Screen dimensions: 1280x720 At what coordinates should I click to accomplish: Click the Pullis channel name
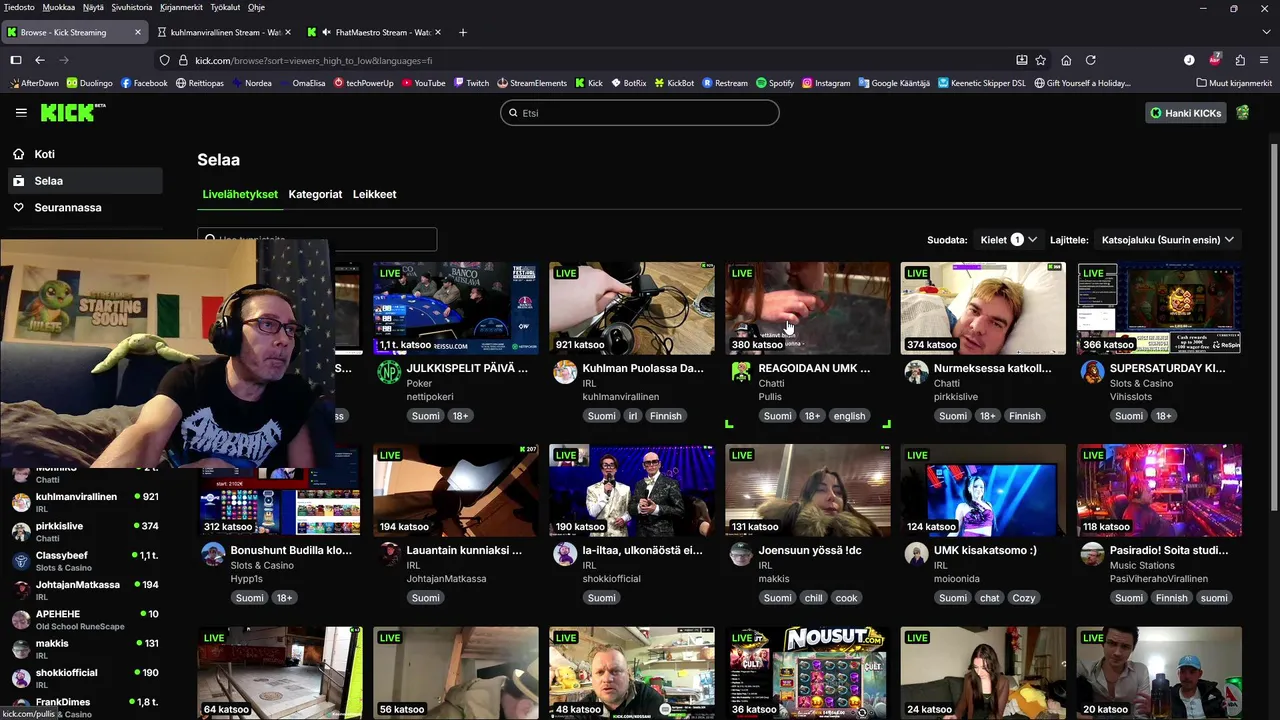click(770, 397)
